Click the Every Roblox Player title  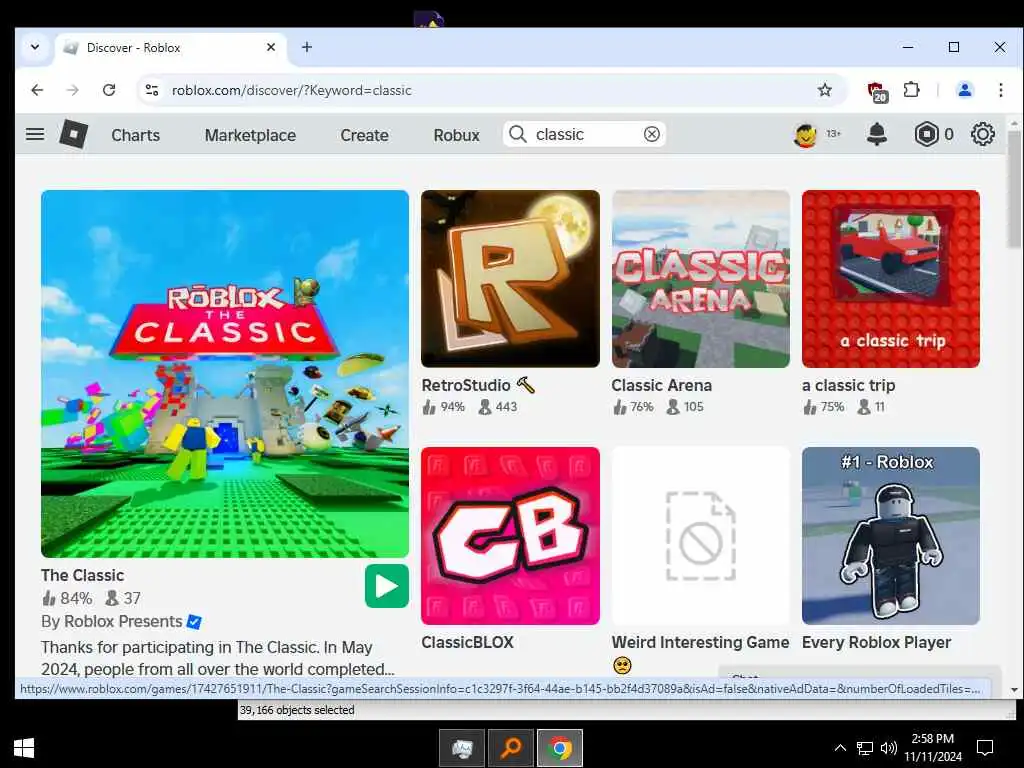(876, 643)
